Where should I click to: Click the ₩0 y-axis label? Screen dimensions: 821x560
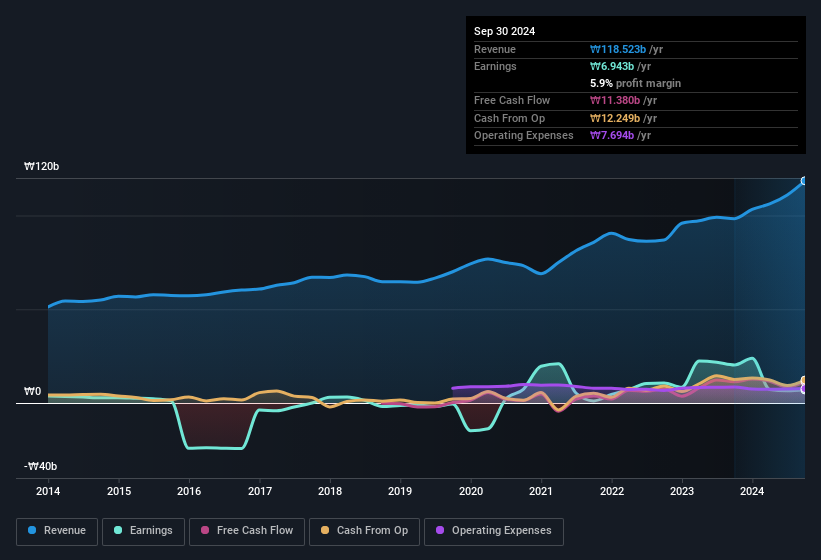[33, 392]
